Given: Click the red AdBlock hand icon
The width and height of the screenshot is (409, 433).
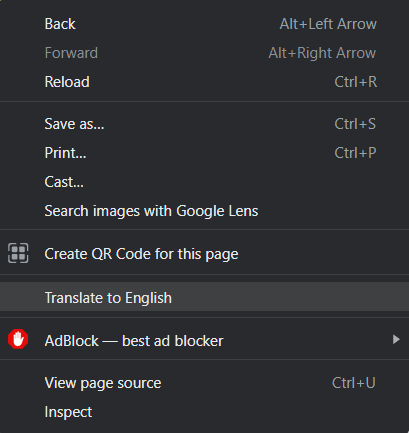Looking at the screenshot, I should [x=18, y=339].
